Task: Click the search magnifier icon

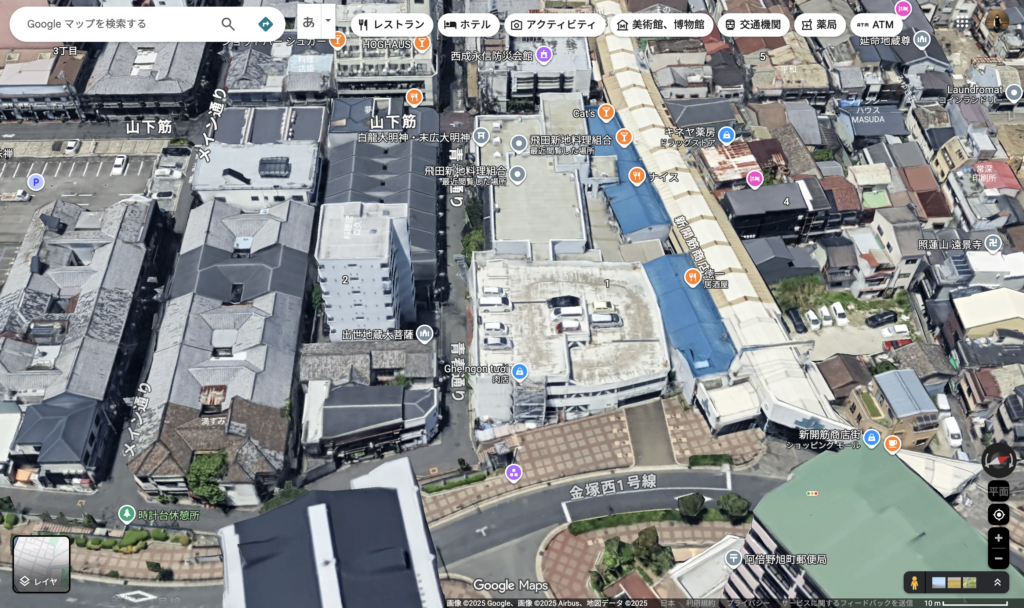Action: [x=228, y=24]
